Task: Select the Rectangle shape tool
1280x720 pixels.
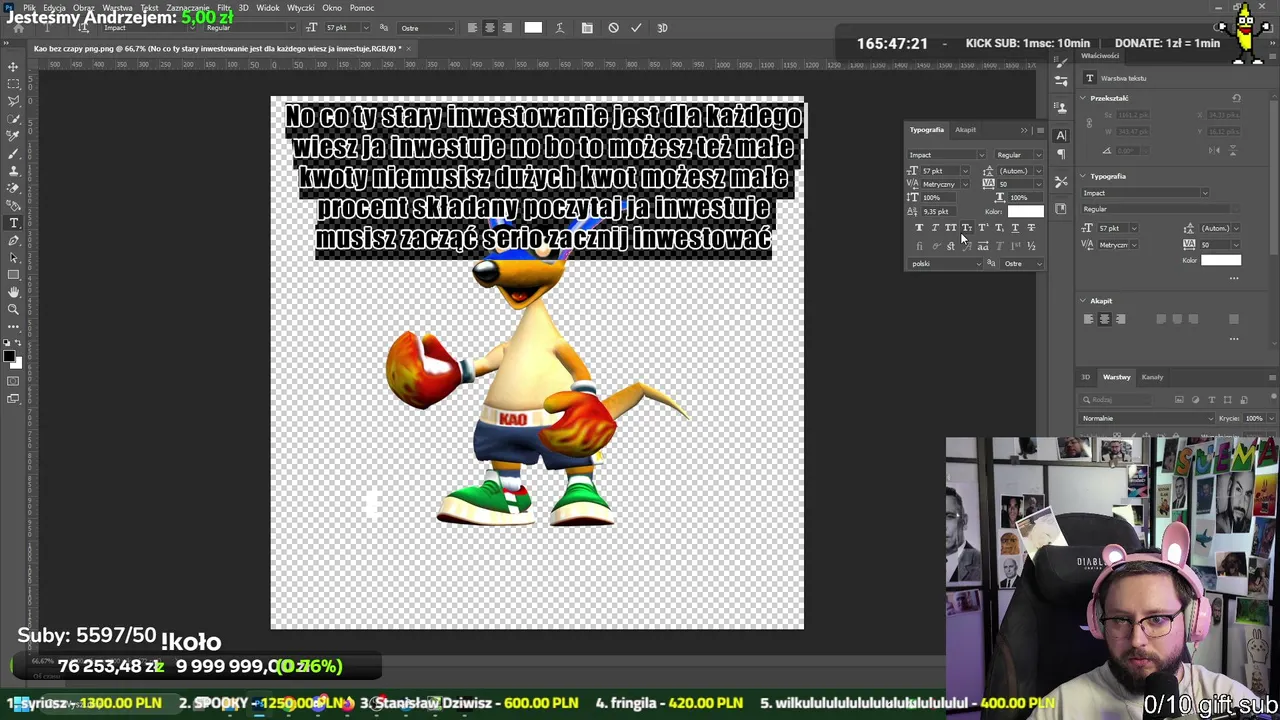Action: pyautogui.click(x=13, y=274)
